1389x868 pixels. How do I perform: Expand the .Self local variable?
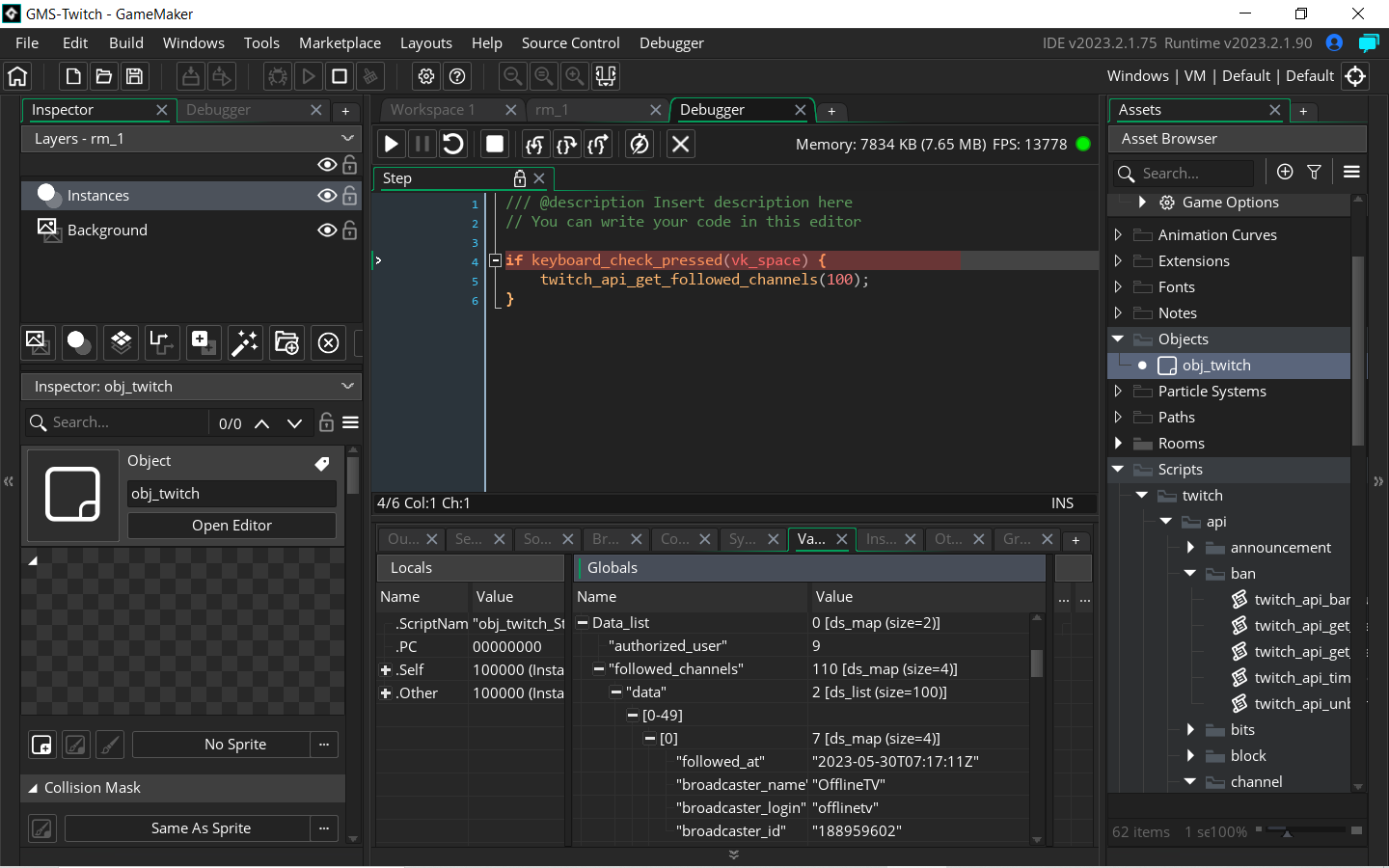[x=386, y=669]
